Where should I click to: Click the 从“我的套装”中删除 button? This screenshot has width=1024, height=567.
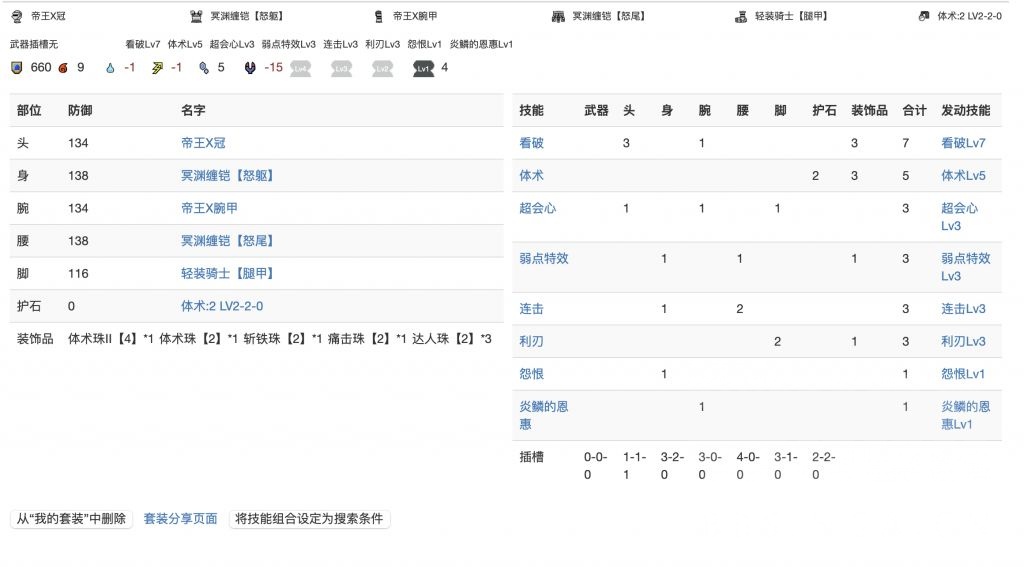[x=71, y=519]
